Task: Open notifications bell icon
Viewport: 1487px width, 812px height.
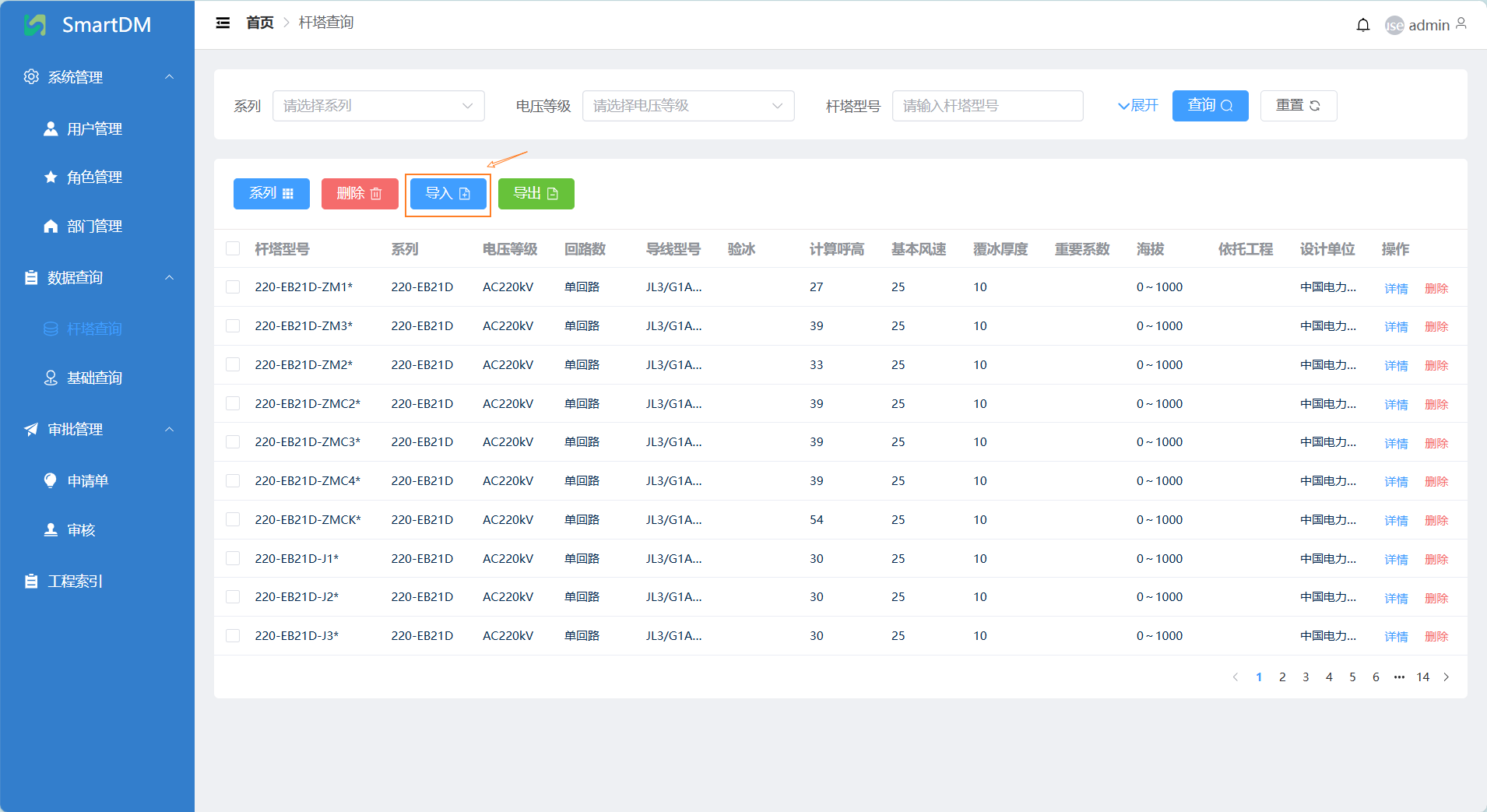Action: pos(1363,25)
